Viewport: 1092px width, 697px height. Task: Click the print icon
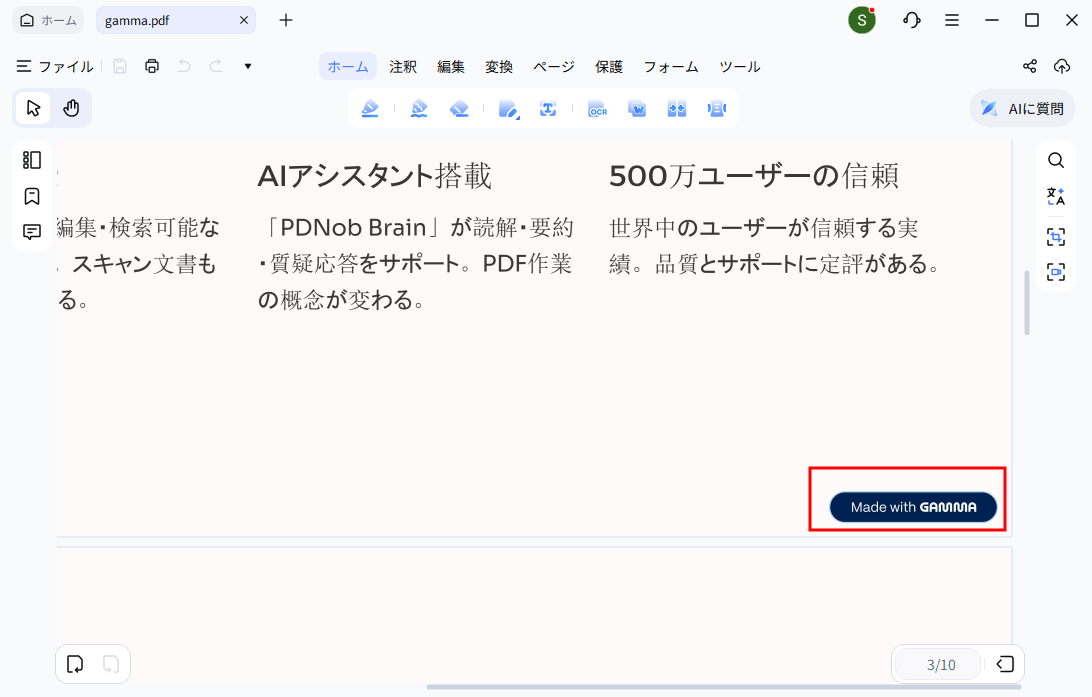coord(152,67)
